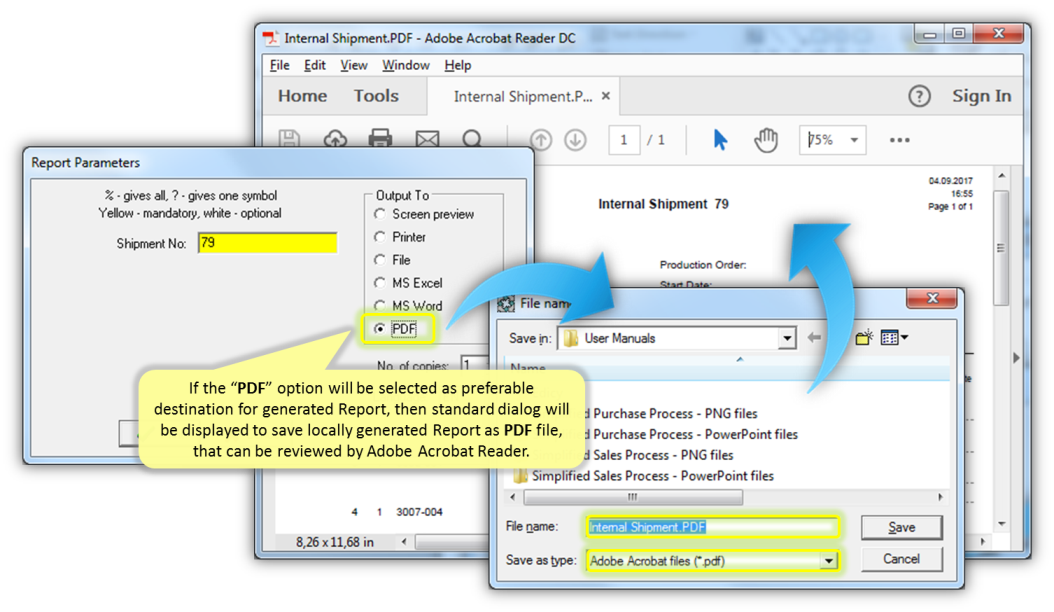
Task: Switch to the Tools tab
Action: (x=376, y=96)
